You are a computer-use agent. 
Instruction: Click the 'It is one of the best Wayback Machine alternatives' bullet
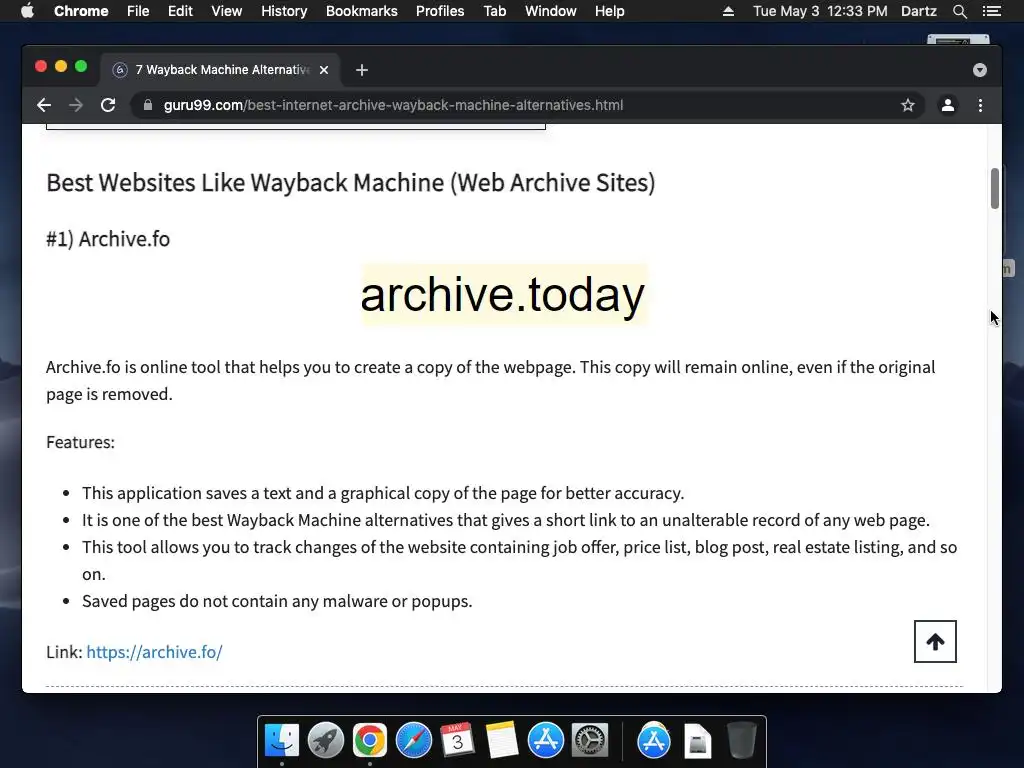pyautogui.click(x=505, y=520)
